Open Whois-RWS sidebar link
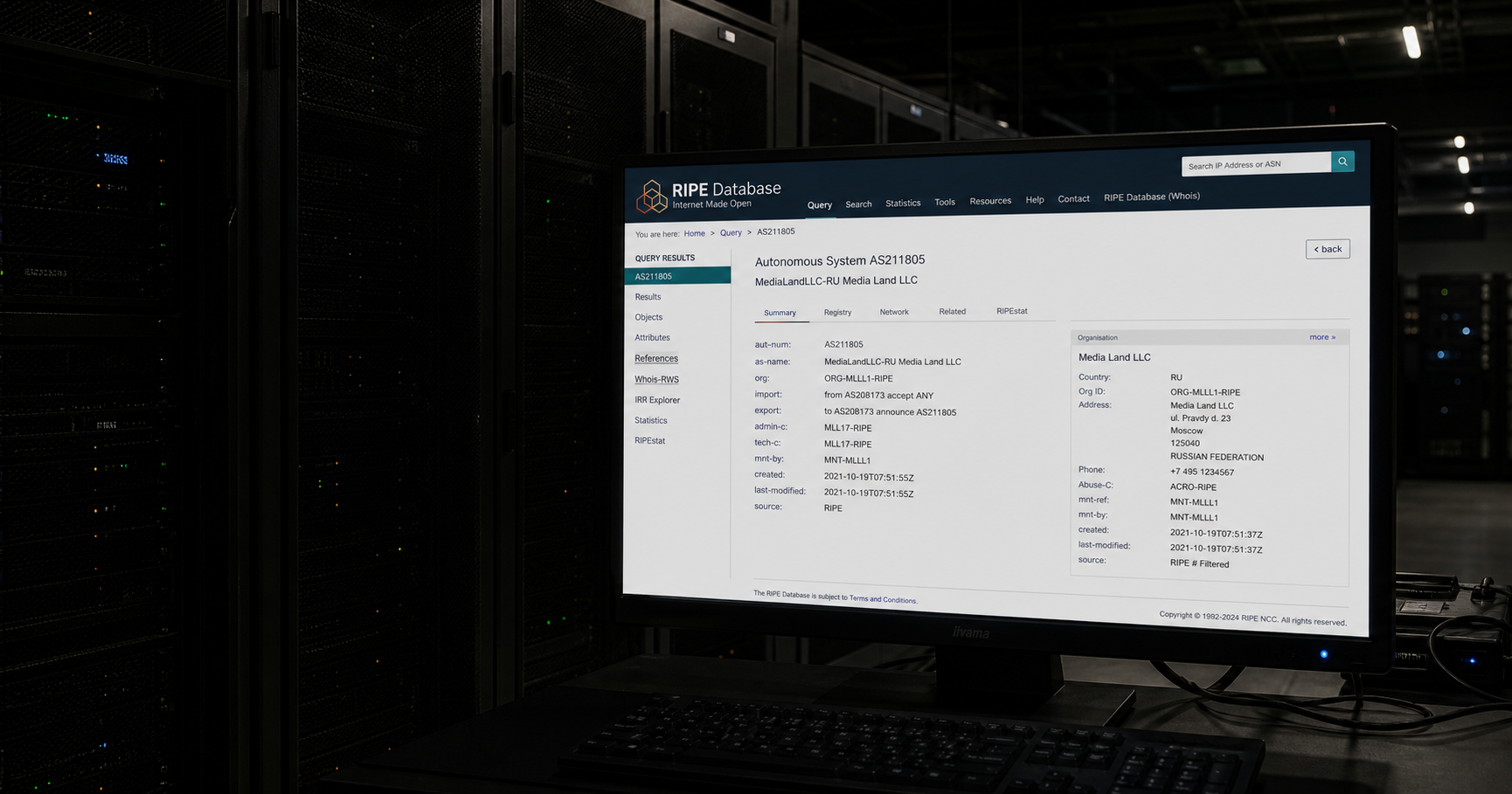This screenshot has height=794, width=1512. (656, 379)
